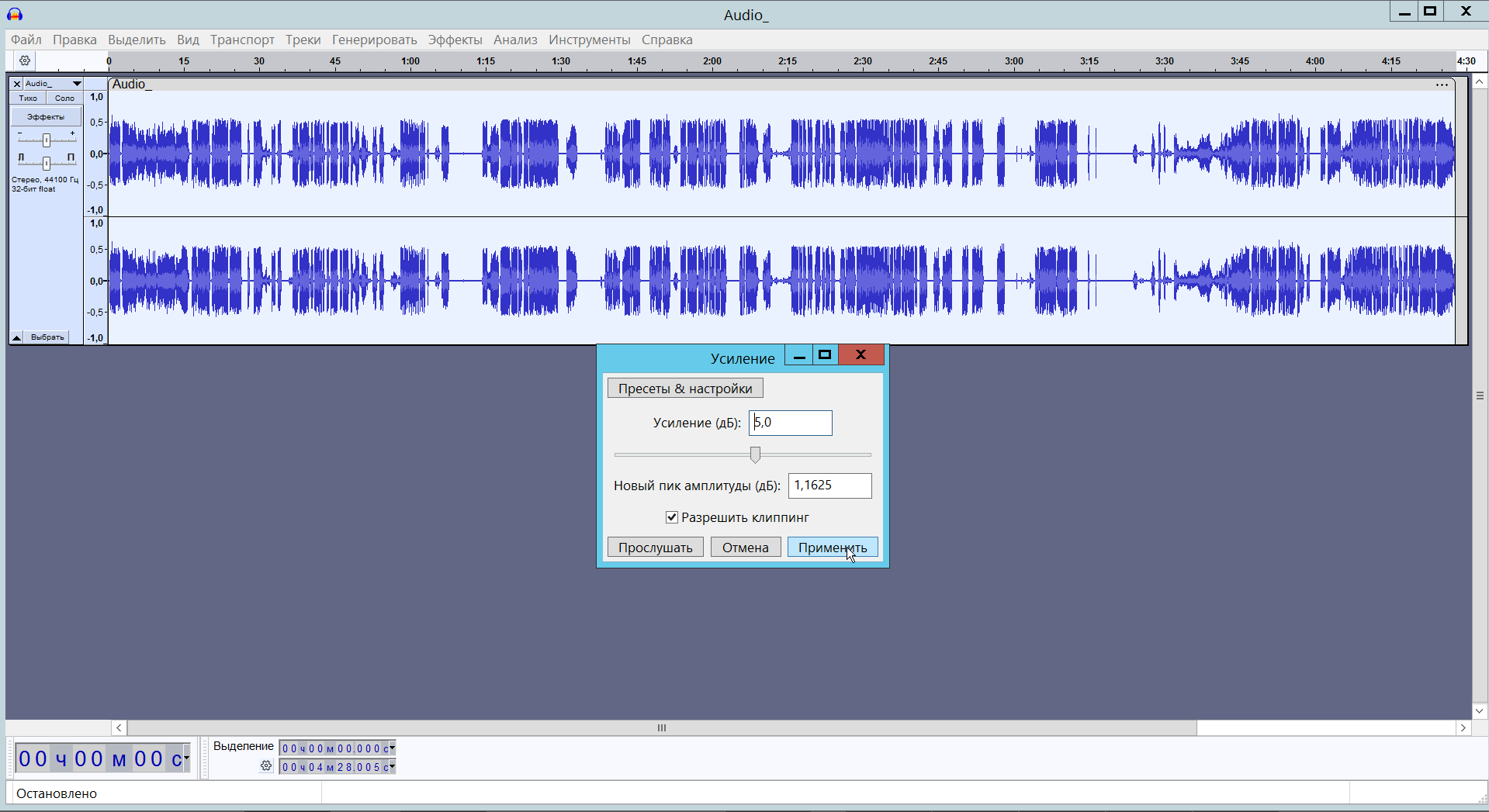Solo the track with "Соло" button
The image size is (1489, 812).
64,98
